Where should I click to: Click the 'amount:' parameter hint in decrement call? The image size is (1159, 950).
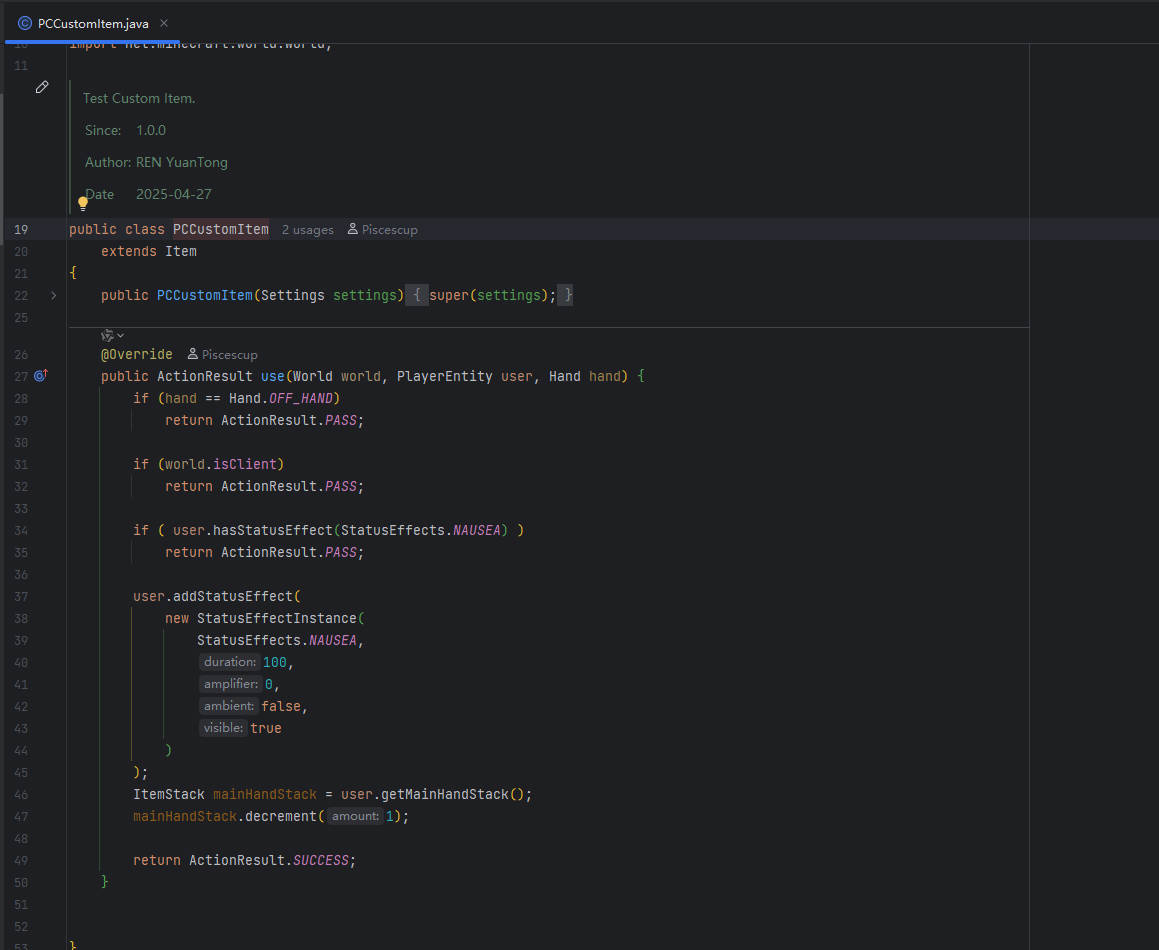point(355,816)
